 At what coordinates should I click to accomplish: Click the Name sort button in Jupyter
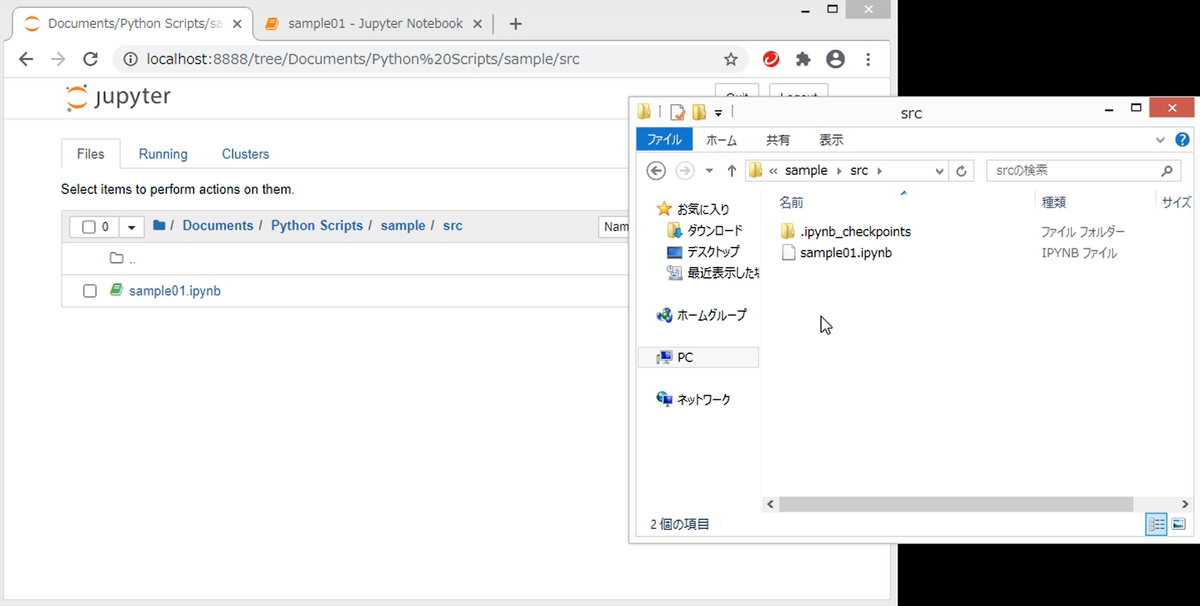(614, 227)
